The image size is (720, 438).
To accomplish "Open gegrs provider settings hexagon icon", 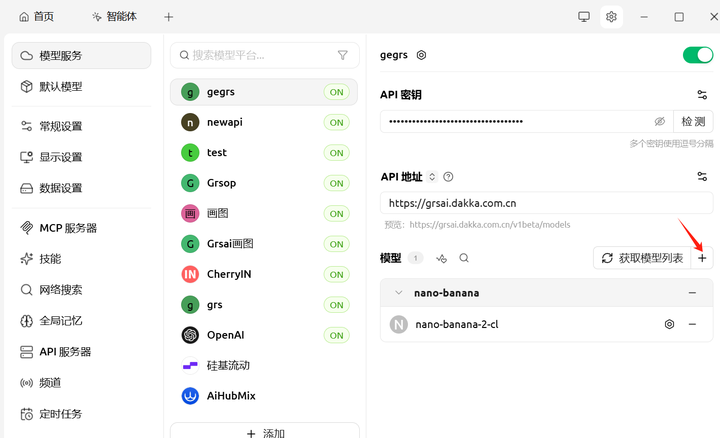I will [x=421, y=55].
